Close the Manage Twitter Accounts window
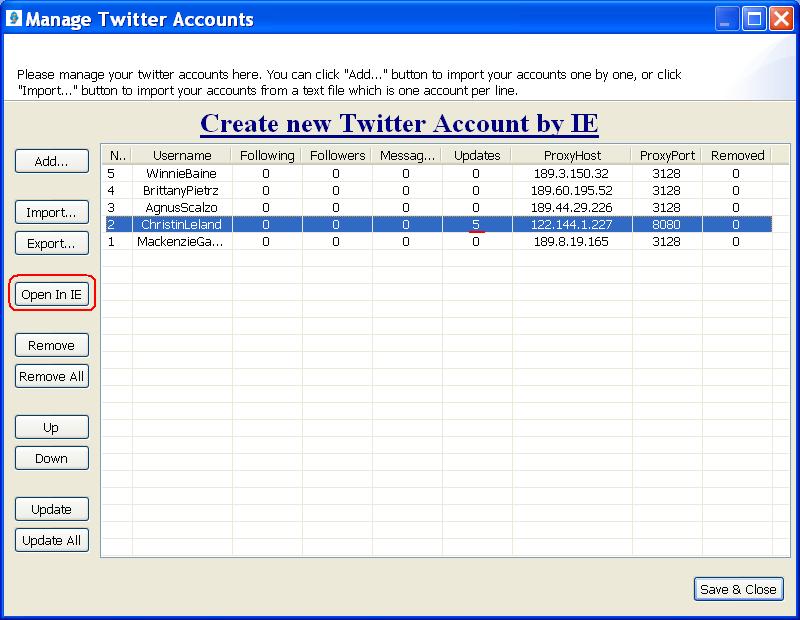Image resolution: width=800 pixels, height=620 pixels. click(781, 19)
